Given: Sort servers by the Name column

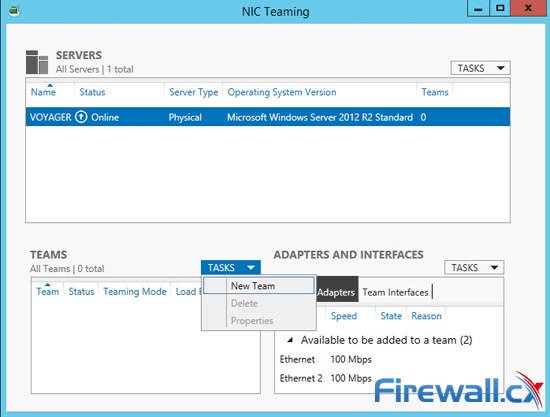Looking at the screenshot, I should [x=43, y=92].
